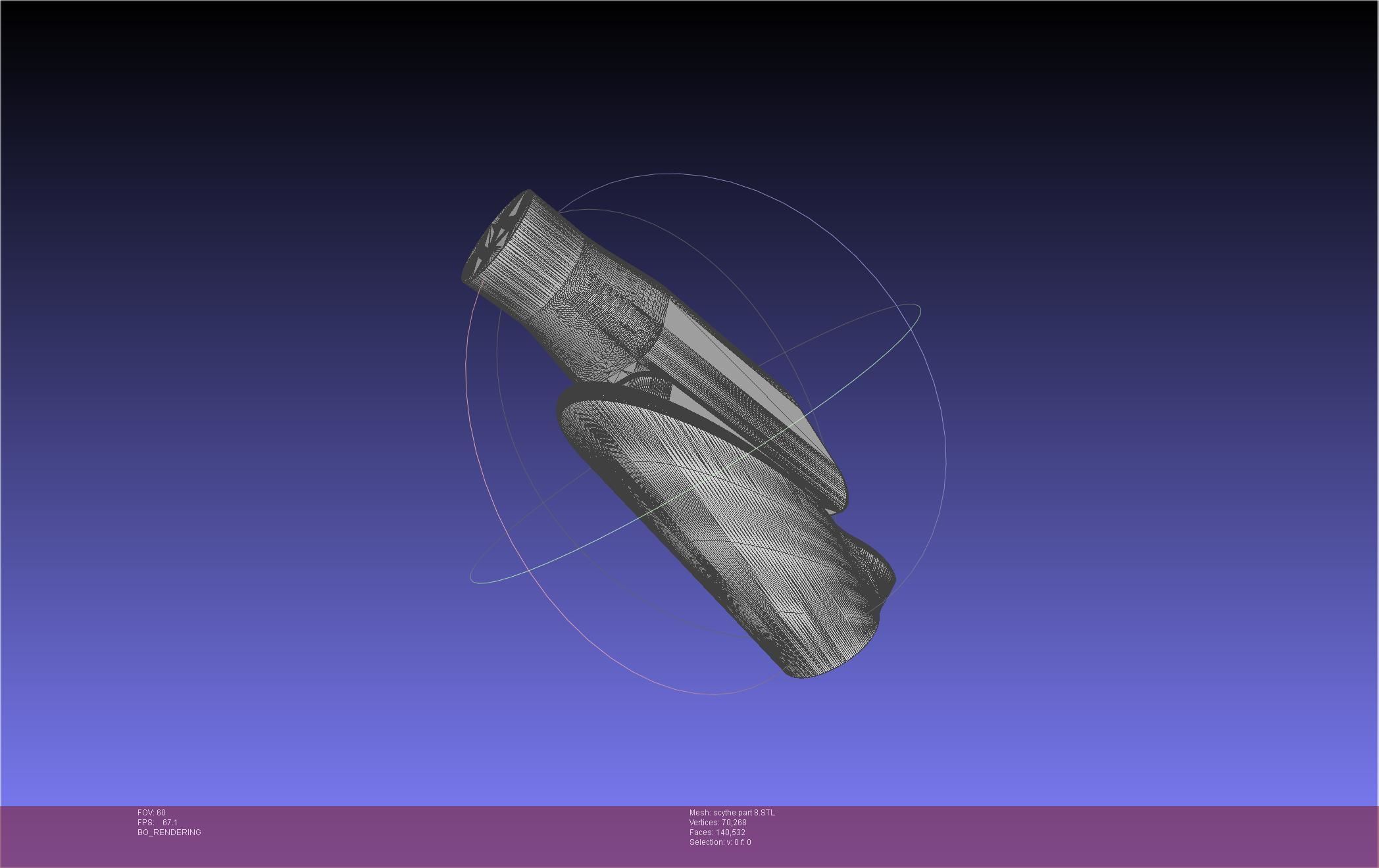Click the 'Vertices: 70,268' info line
1379x868 pixels.
click(718, 823)
